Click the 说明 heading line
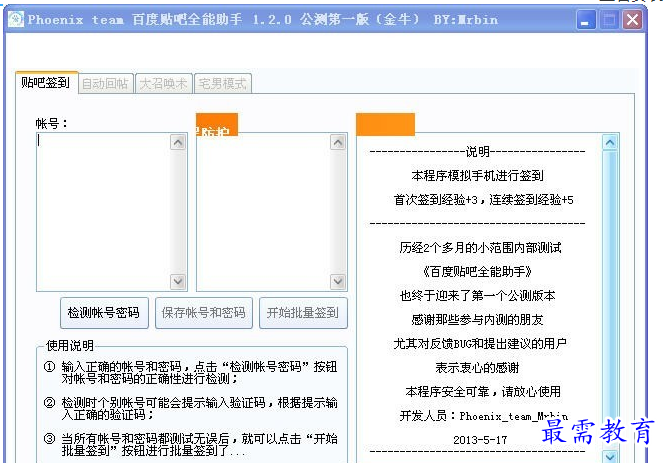This screenshot has height=463, width=663. tap(477, 151)
